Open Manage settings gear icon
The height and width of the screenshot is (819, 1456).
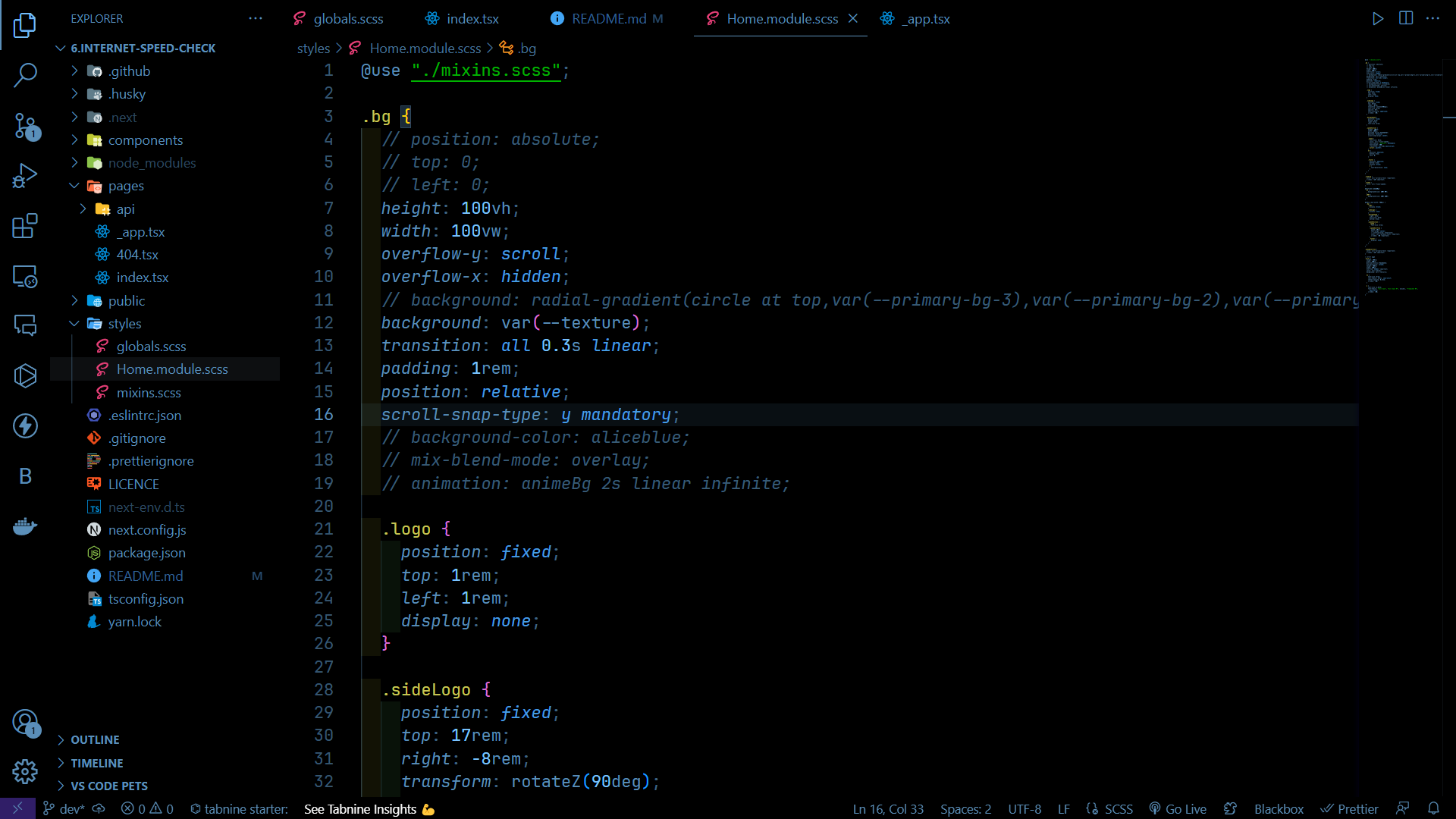[25, 772]
